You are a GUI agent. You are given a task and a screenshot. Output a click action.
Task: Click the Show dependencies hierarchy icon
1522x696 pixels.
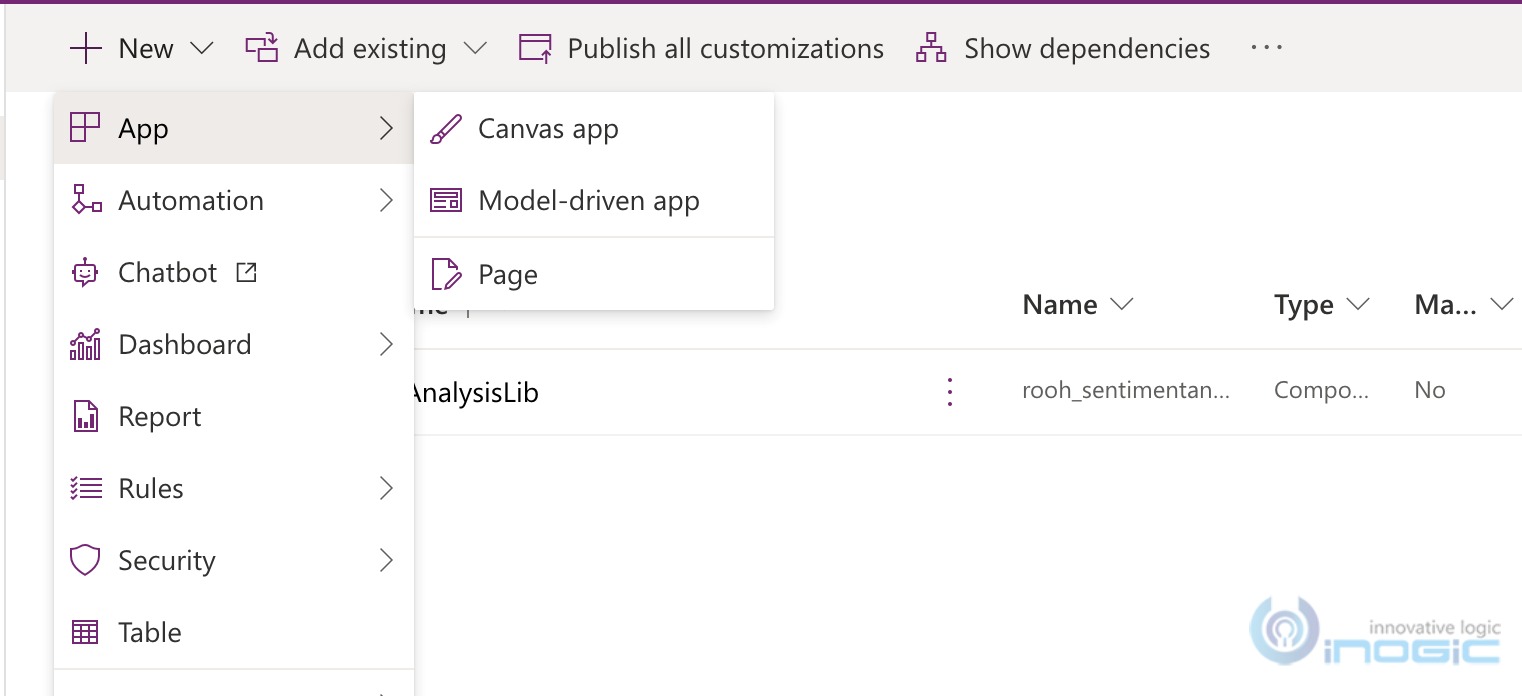931,48
